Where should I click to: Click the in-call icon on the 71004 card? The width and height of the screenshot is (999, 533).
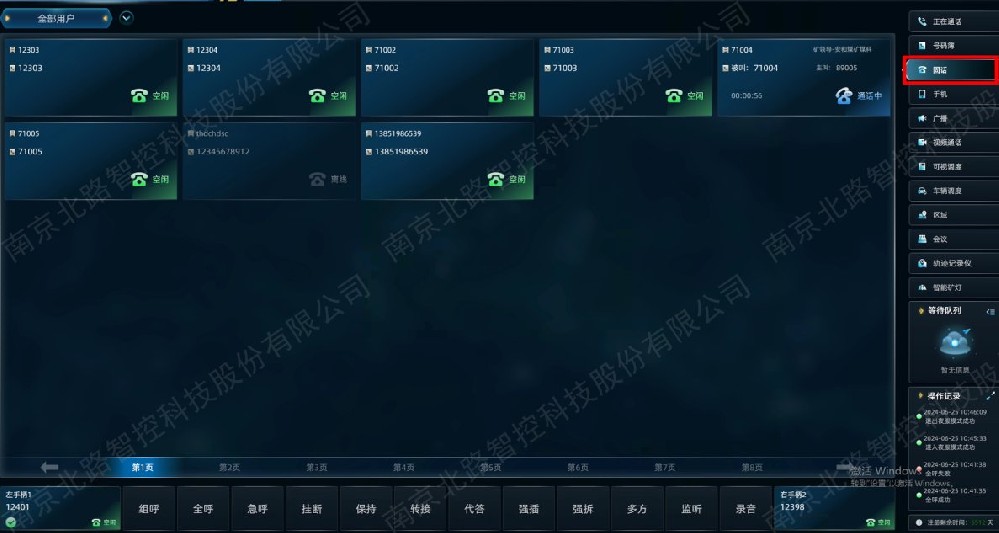844,96
